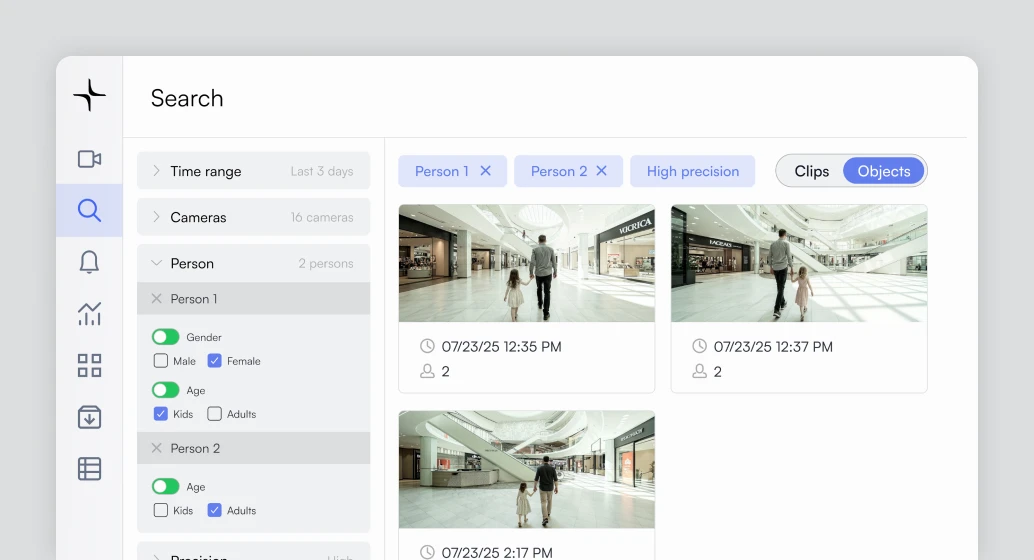Open the 12:35 PM mall thumbnail
1034x560 pixels.
pyautogui.click(x=527, y=263)
